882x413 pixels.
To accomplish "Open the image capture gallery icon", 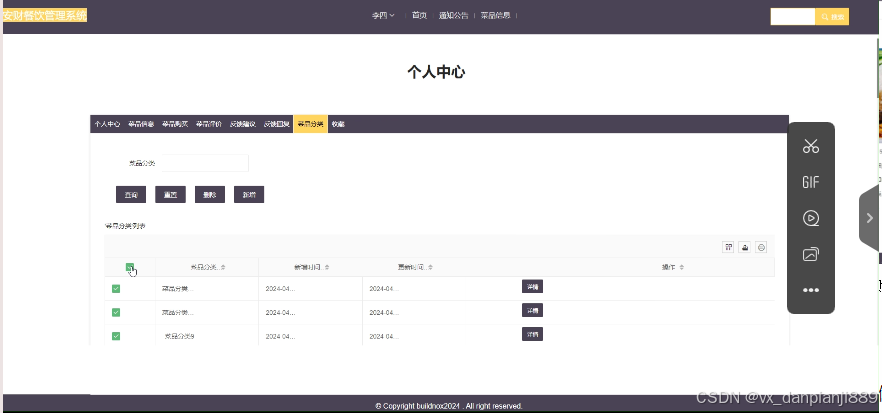I will [x=811, y=254].
